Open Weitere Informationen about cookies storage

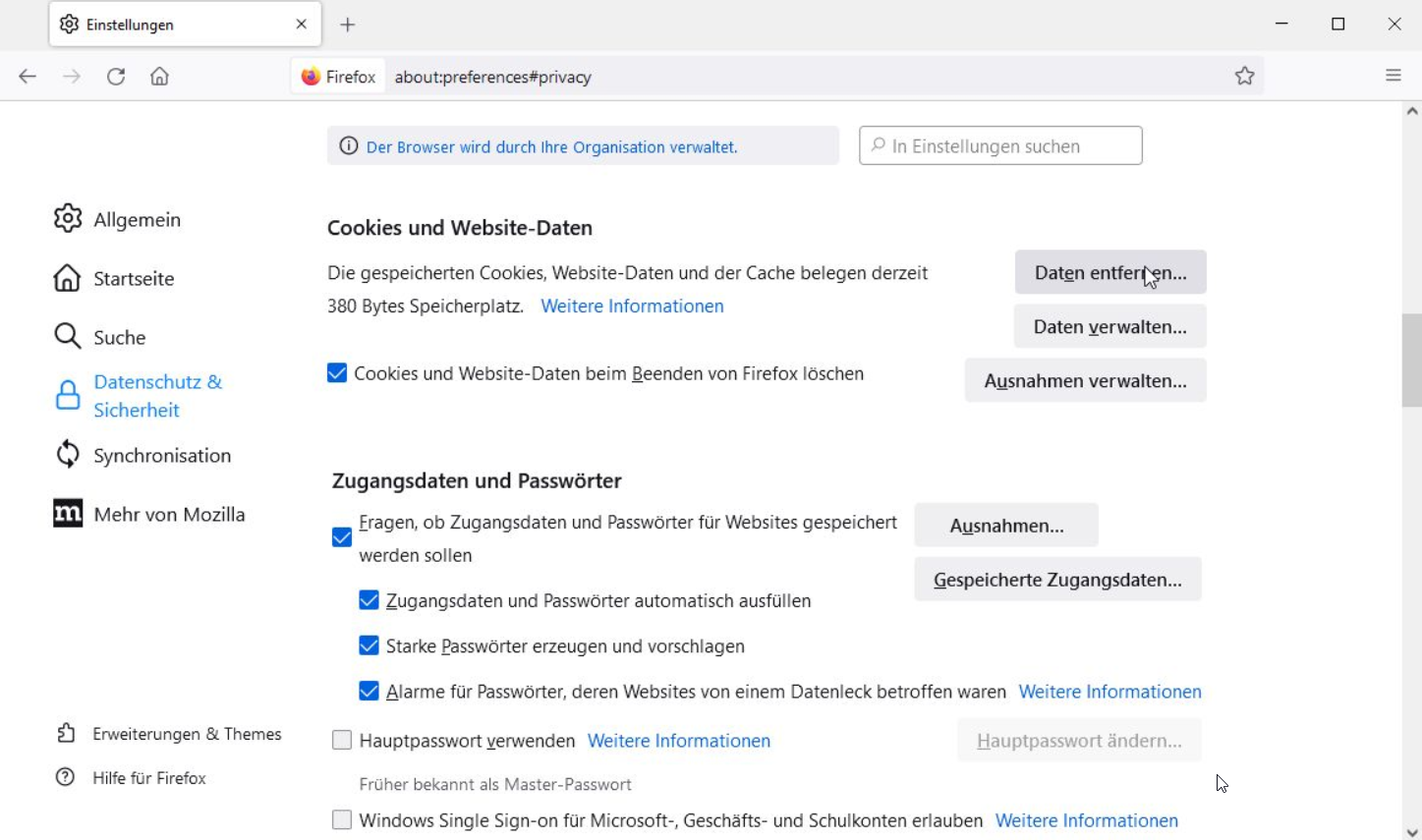tap(632, 306)
